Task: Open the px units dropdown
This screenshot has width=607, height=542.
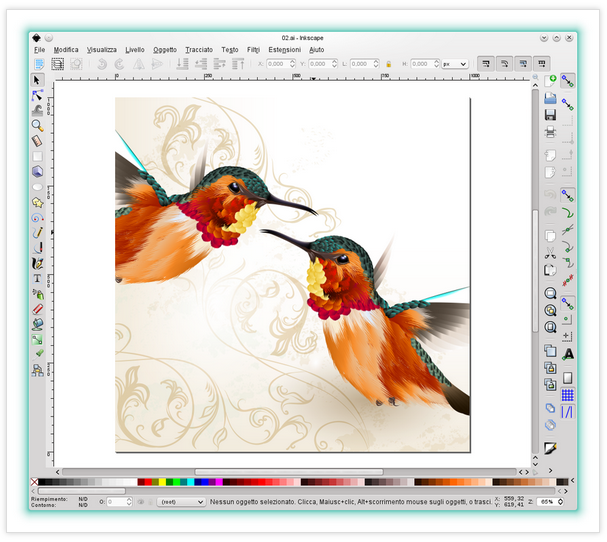Action: tap(454, 64)
